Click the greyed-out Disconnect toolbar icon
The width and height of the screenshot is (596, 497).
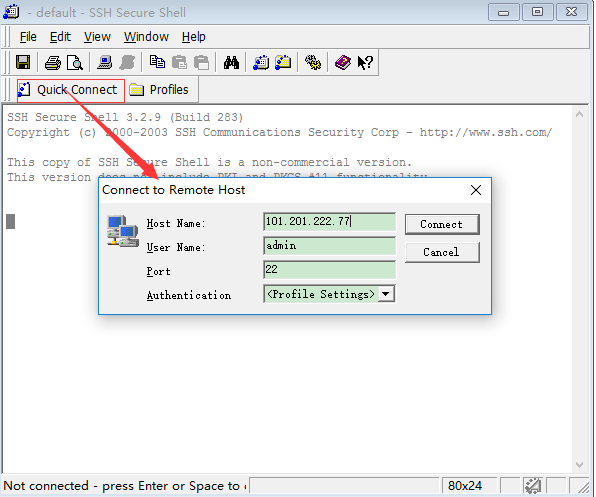click(127, 62)
